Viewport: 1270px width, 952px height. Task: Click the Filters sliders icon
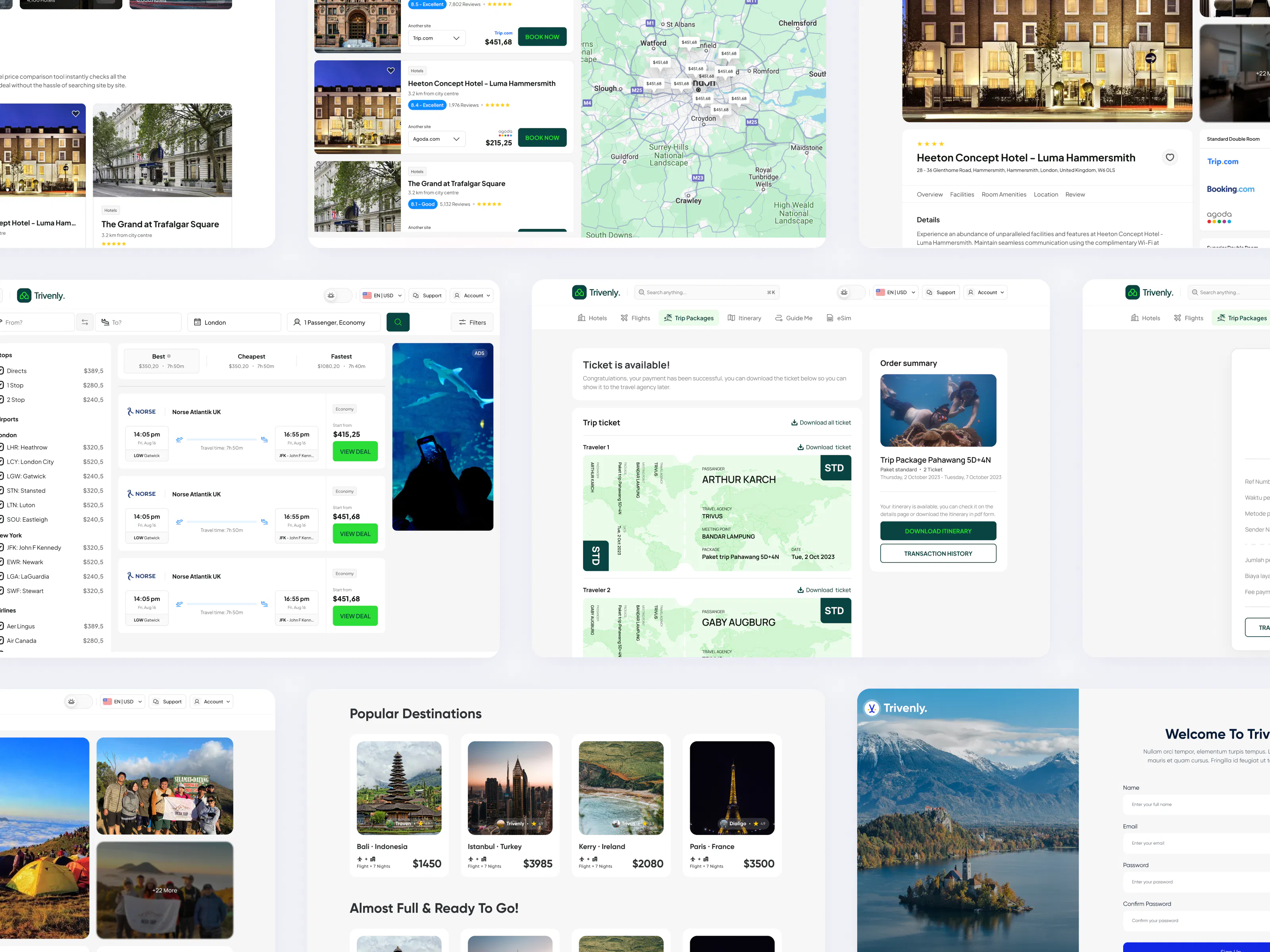point(462,322)
